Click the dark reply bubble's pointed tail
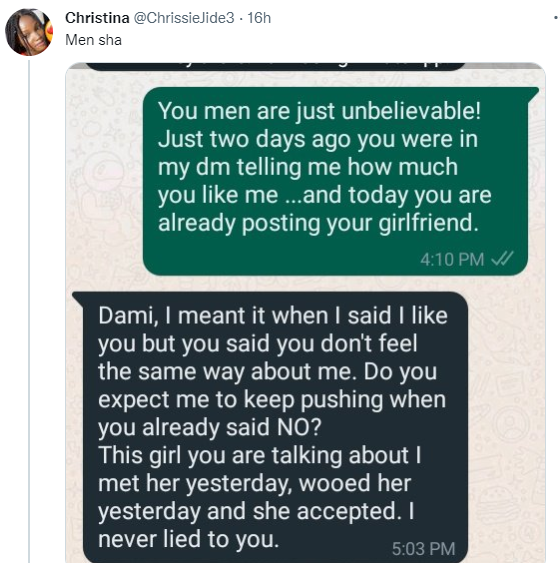The width and height of the screenshot is (560, 563). (79, 298)
